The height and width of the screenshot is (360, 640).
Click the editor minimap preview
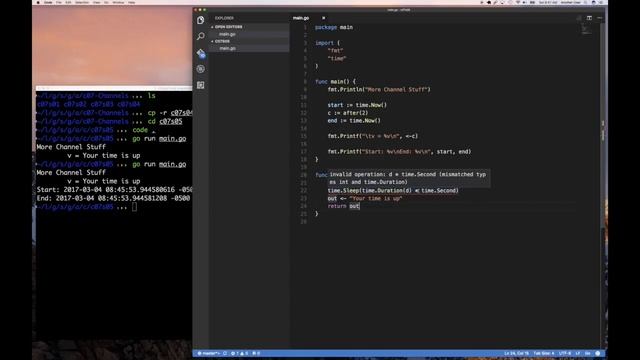586,29
